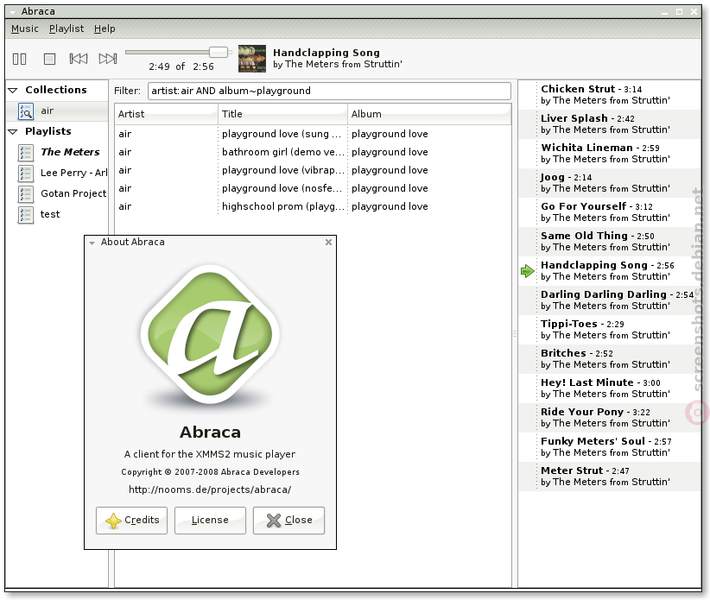Click the Abraca green logo
The height and width of the screenshot is (600, 710).
210,334
